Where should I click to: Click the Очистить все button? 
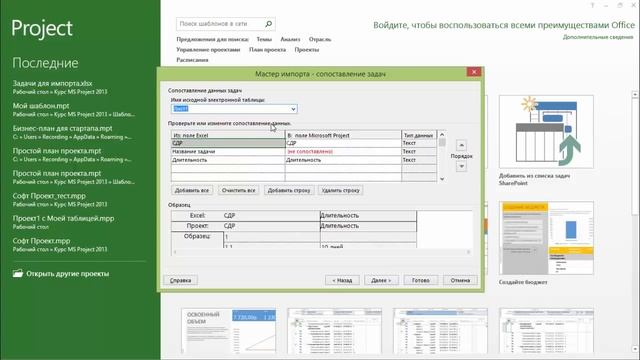(238, 190)
